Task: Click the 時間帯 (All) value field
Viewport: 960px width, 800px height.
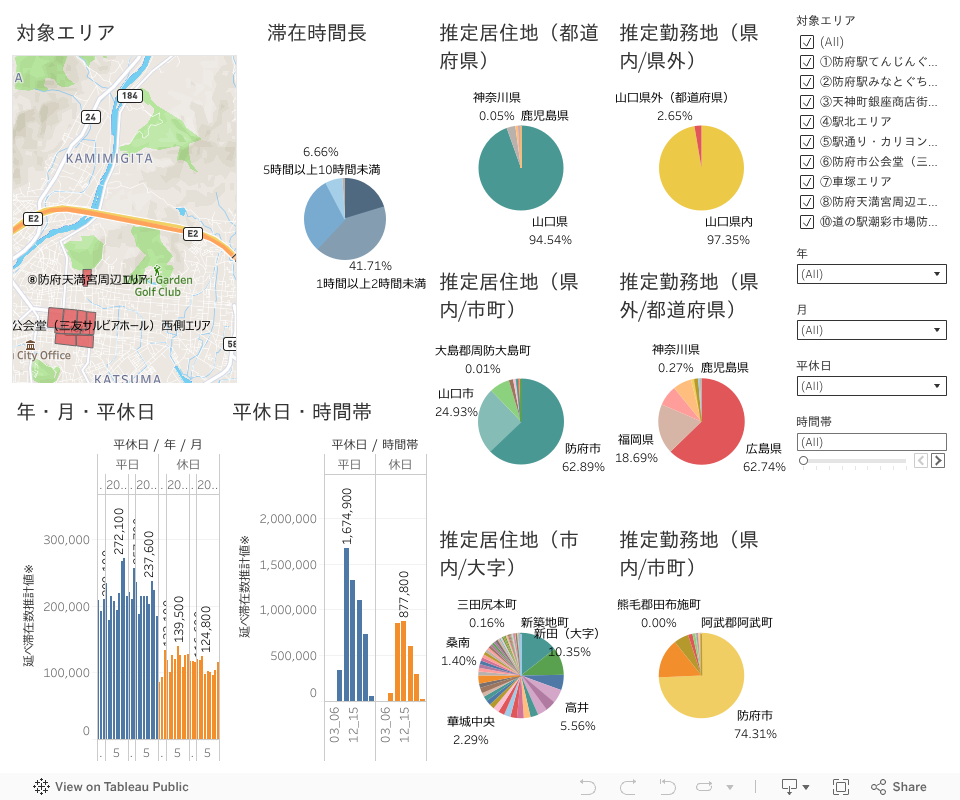Action: tap(871, 442)
